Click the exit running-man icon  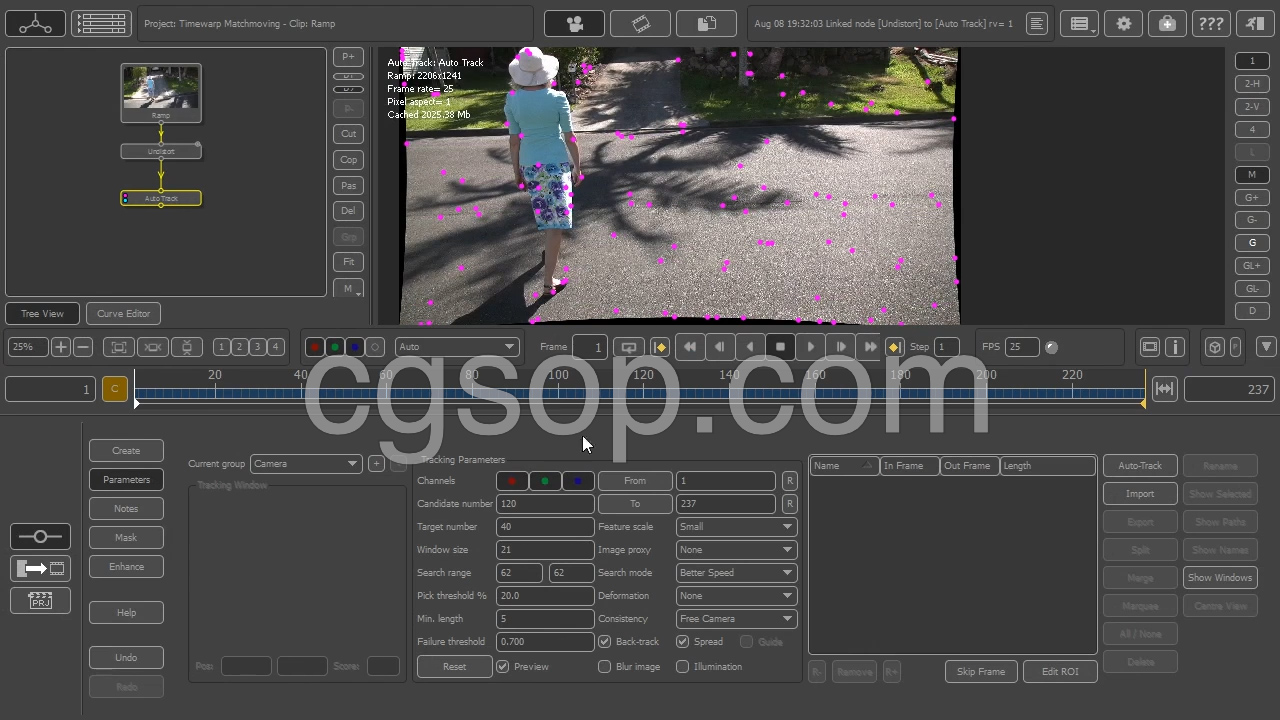[x=1254, y=23]
